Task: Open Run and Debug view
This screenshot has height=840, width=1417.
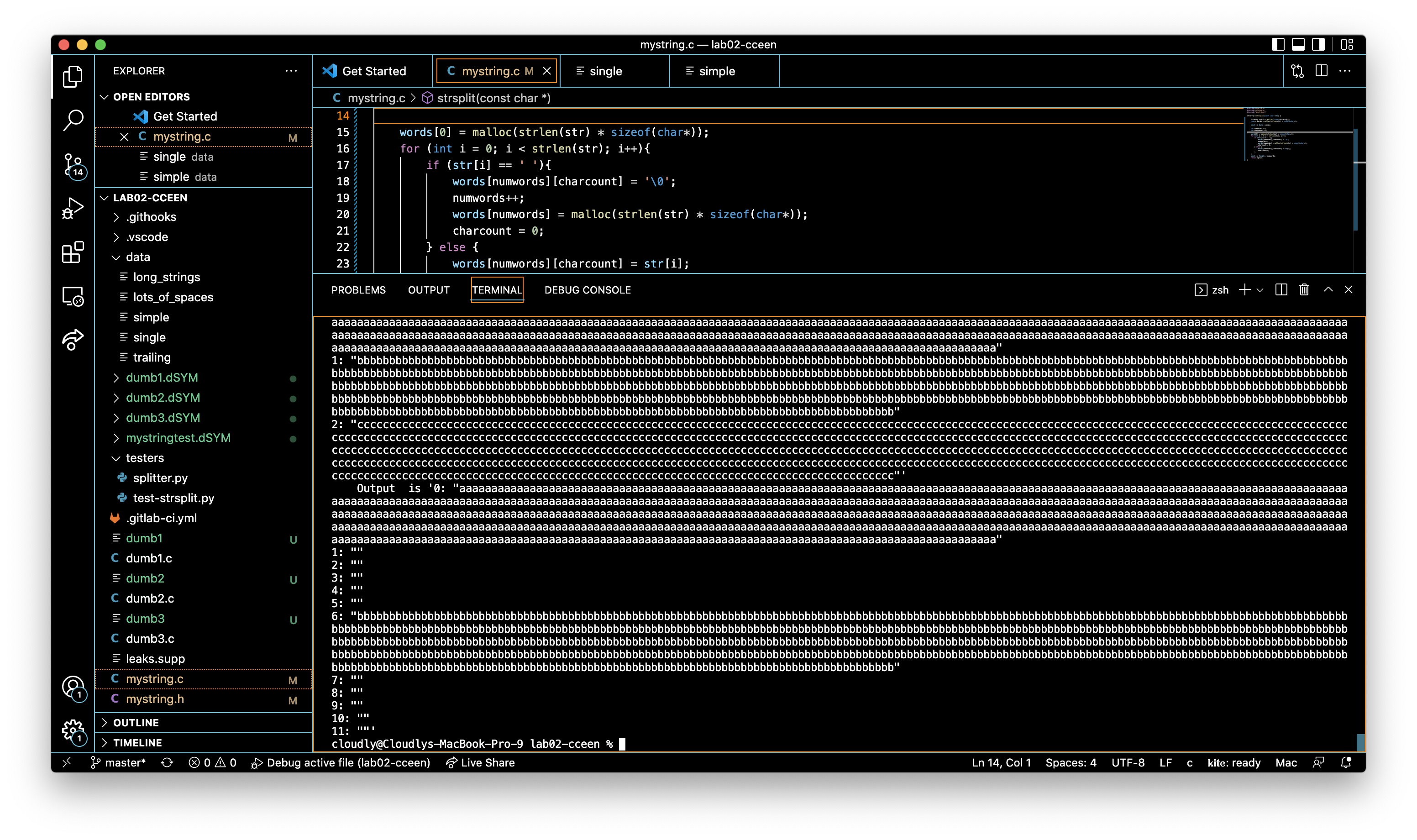Action: tap(73, 208)
